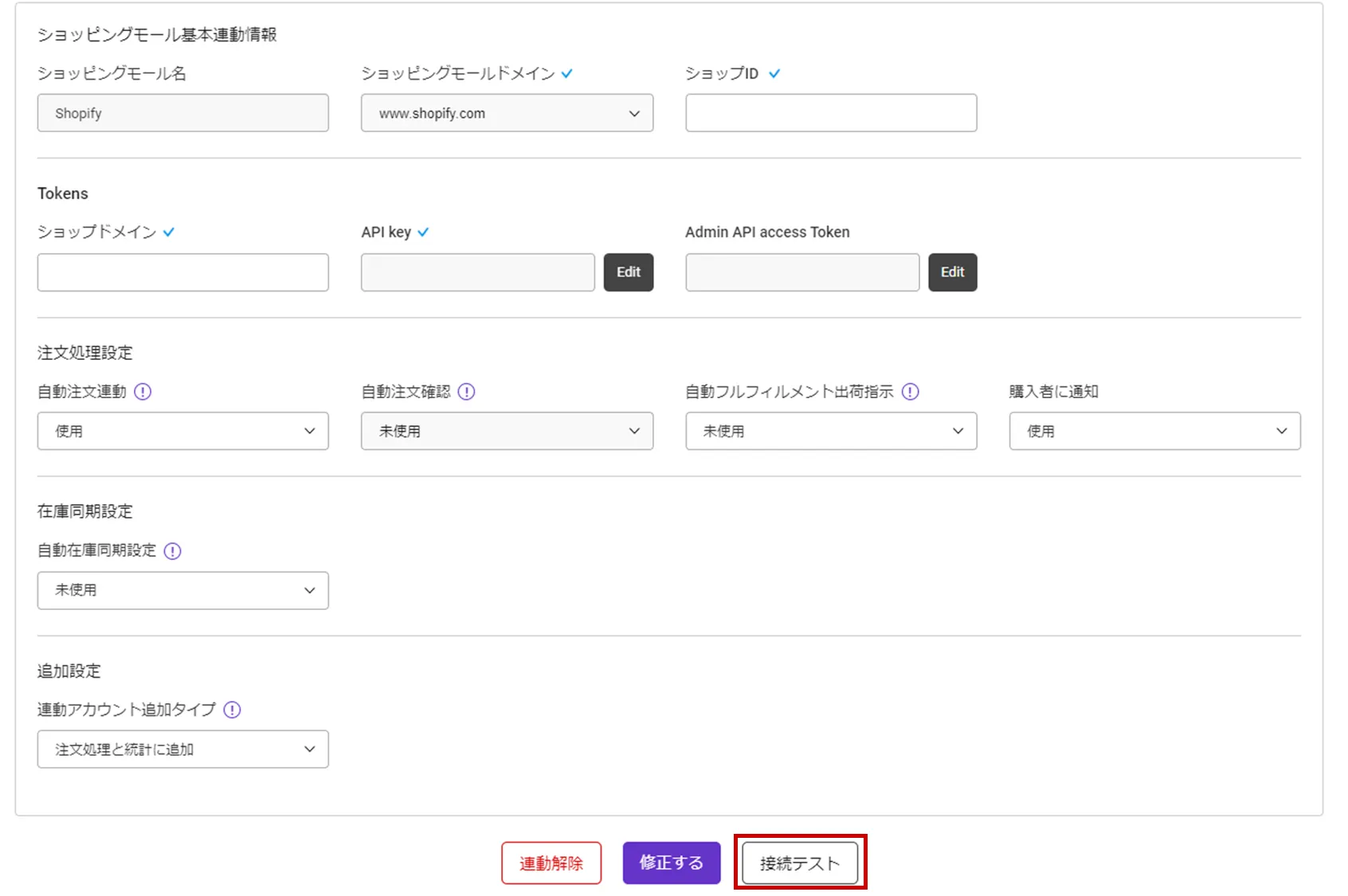1348x896 pixels.
Task: Click the info icon beside 自動注文連動
Action: click(x=143, y=392)
